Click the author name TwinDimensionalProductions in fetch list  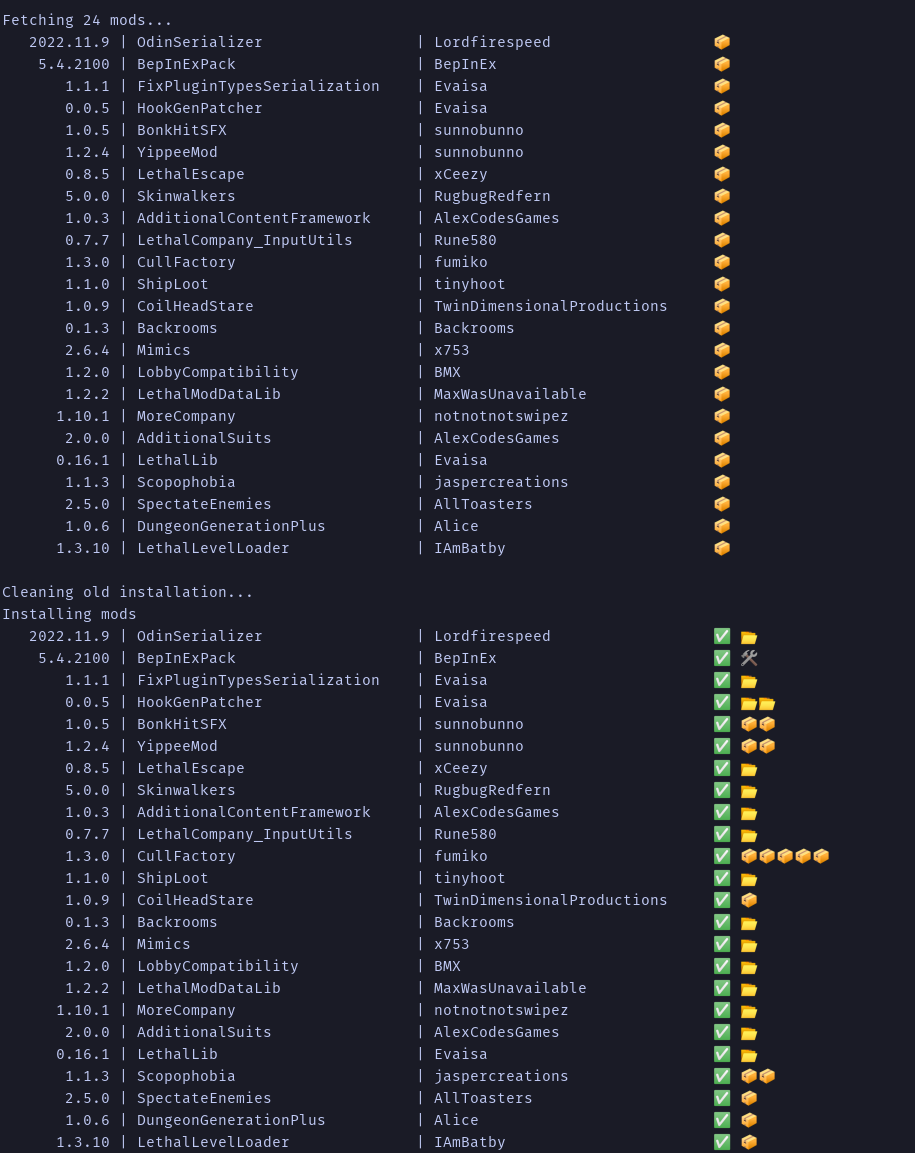point(550,306)
